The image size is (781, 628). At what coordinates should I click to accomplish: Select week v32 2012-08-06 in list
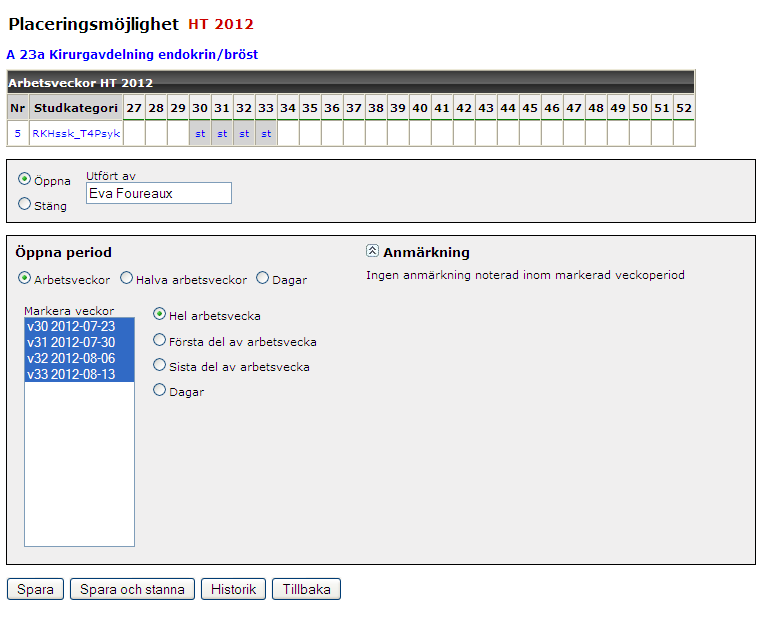pyautogui.click(x=79, y=358)
